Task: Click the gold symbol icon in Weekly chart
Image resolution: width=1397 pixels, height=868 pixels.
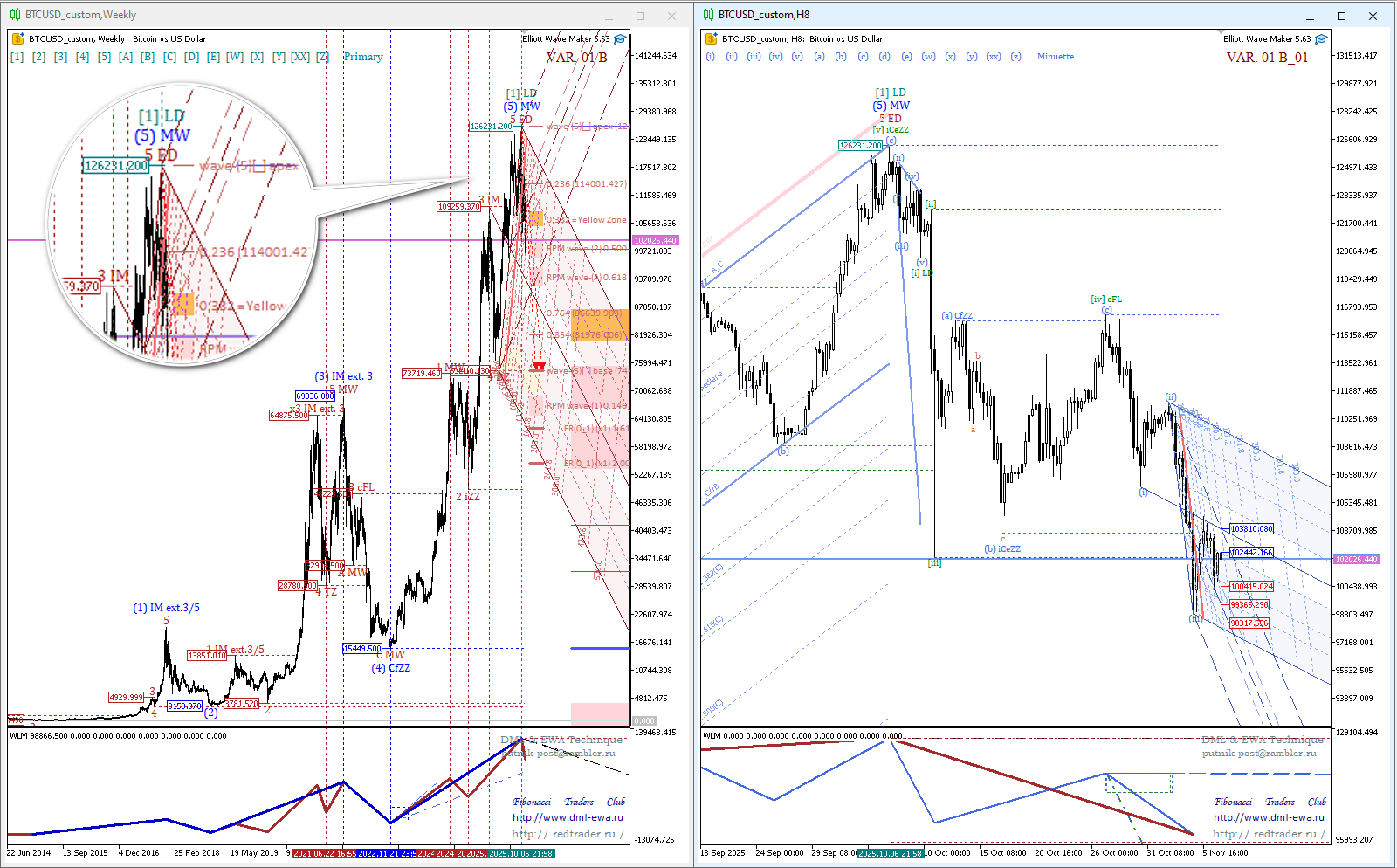Action: click(17, 38)
